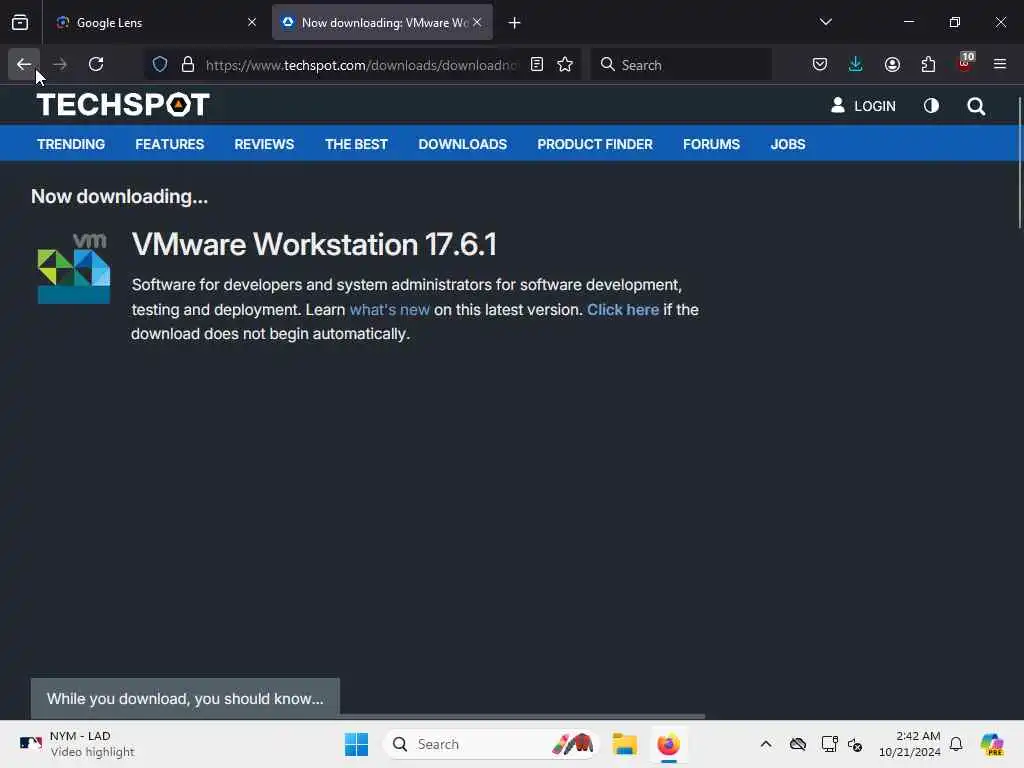Screen dimensions: 1024x768
Task: Close the Now downloading VMware tab
Action: point(477,22)
